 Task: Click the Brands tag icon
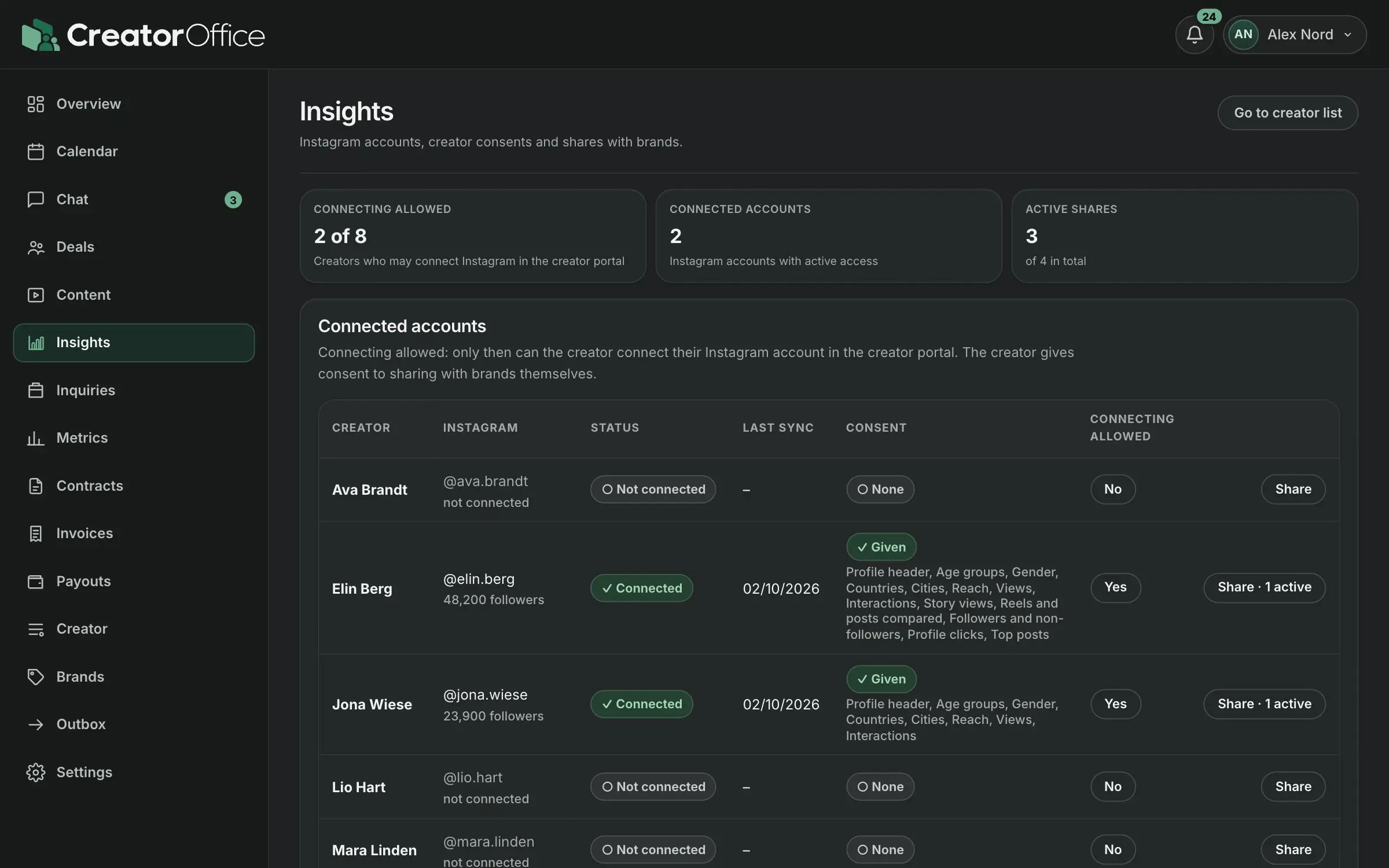pyautogui.click(x=36, y=677)
